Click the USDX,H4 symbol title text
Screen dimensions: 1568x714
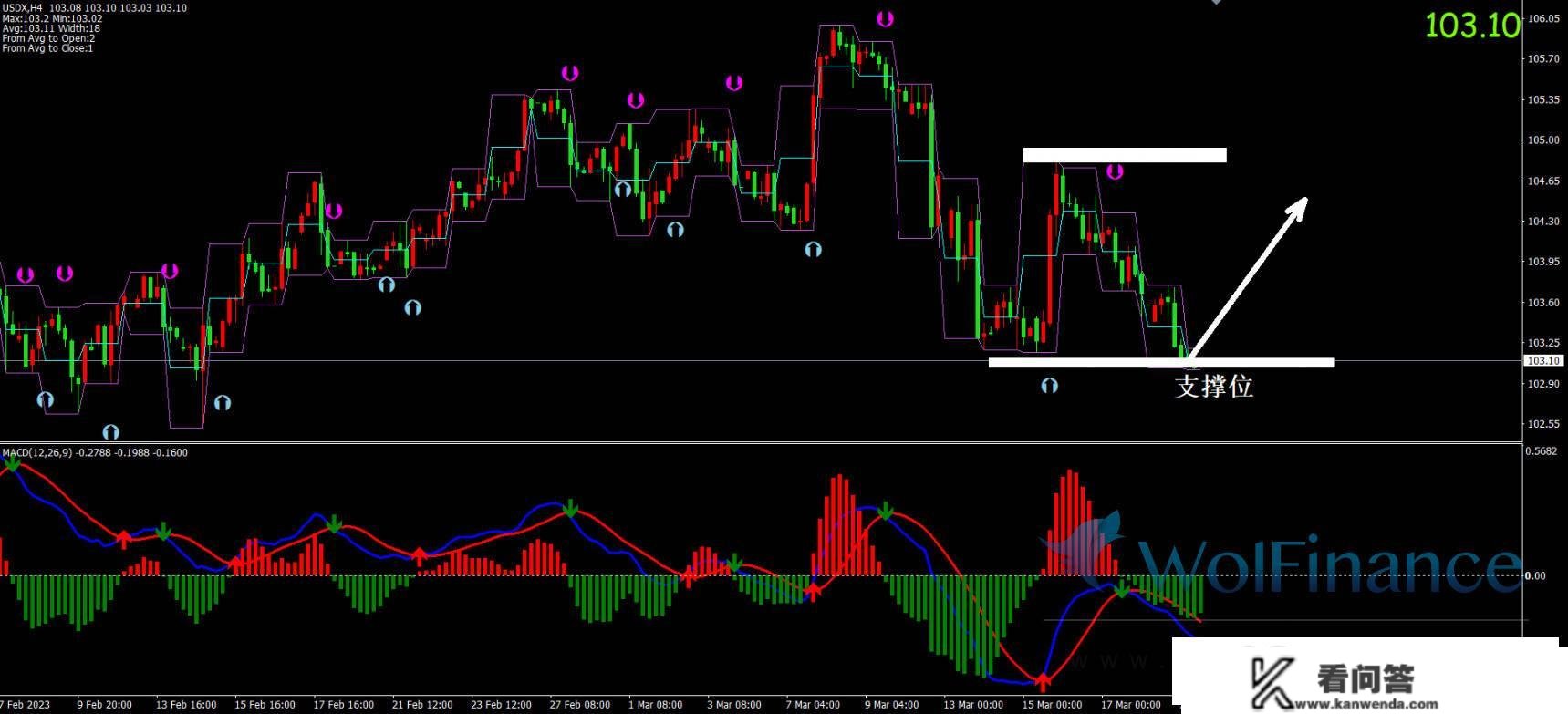pyautogui.click(x=23, y=7)
